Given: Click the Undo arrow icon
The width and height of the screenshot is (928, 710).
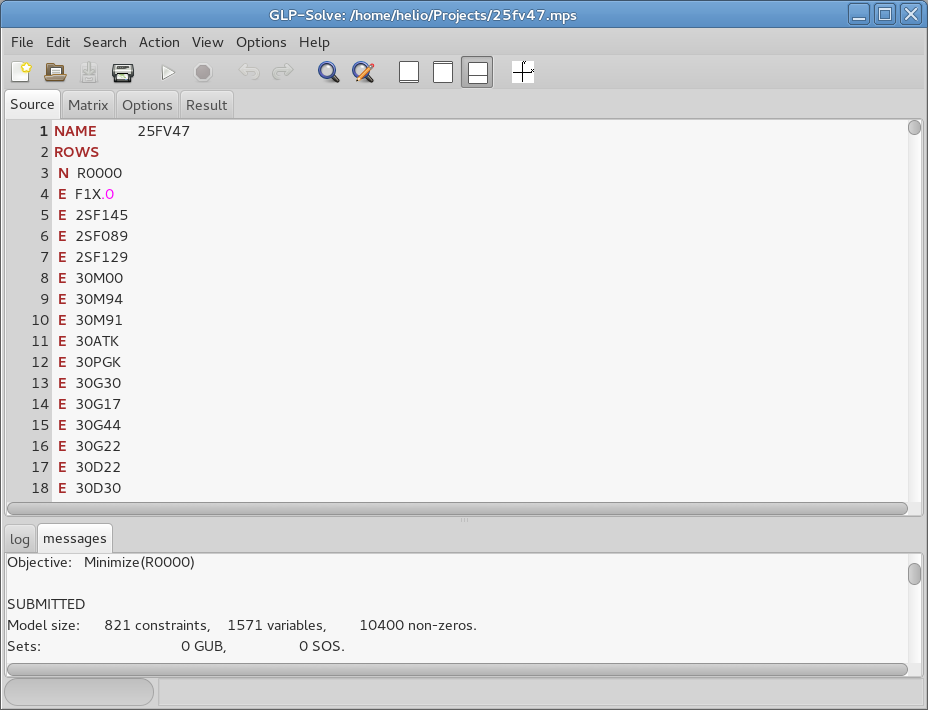Looking at the screenshot, I should click(249, 72).
